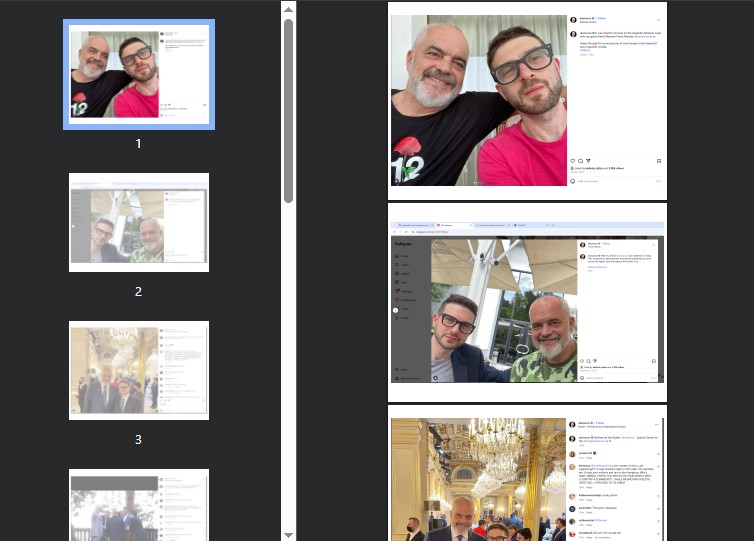Jump to the page 3 thumbnail
754x541 pixels.
tap(138, 369)
